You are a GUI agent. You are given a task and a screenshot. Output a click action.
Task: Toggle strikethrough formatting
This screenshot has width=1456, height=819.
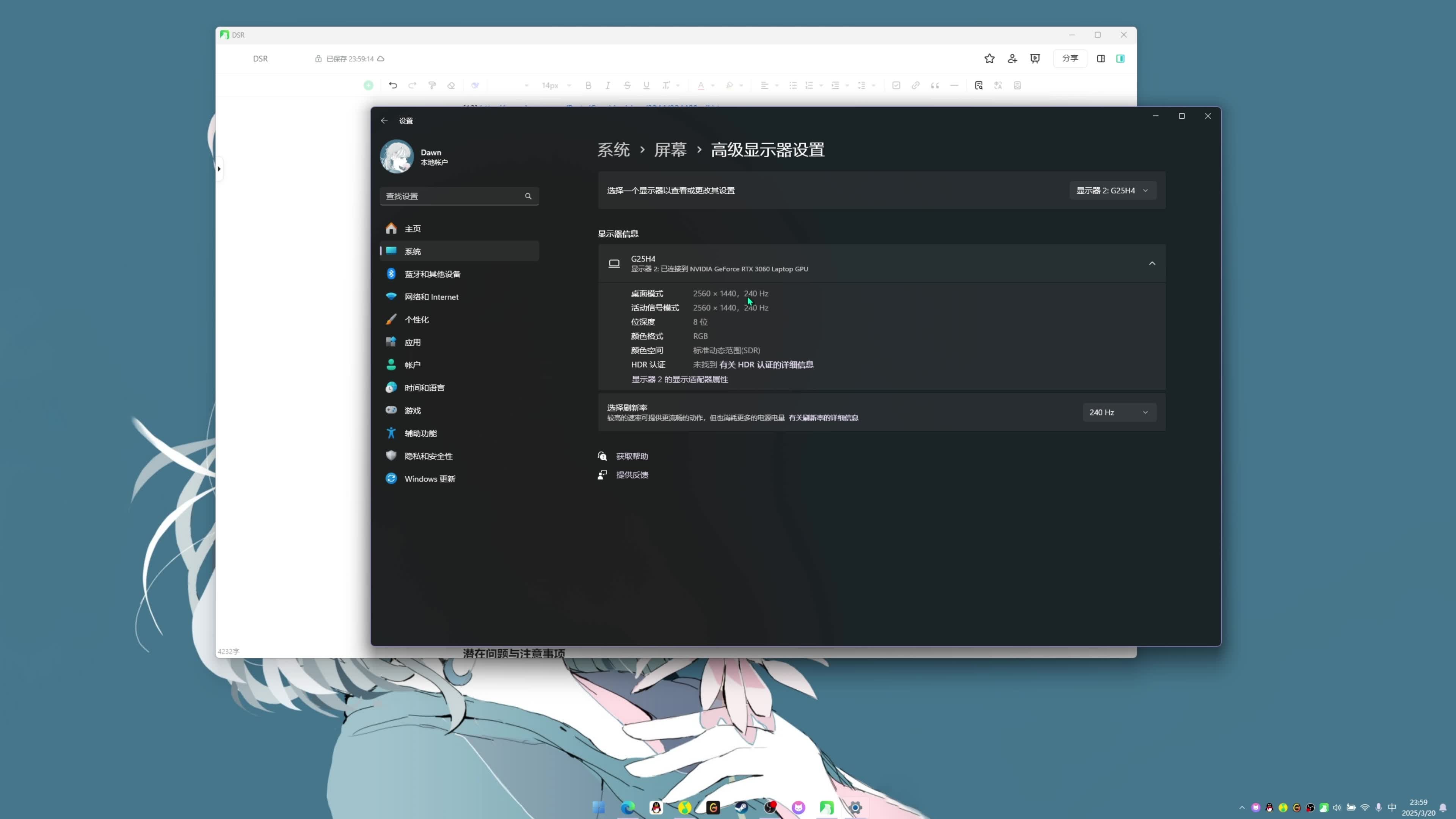(628, 85)
